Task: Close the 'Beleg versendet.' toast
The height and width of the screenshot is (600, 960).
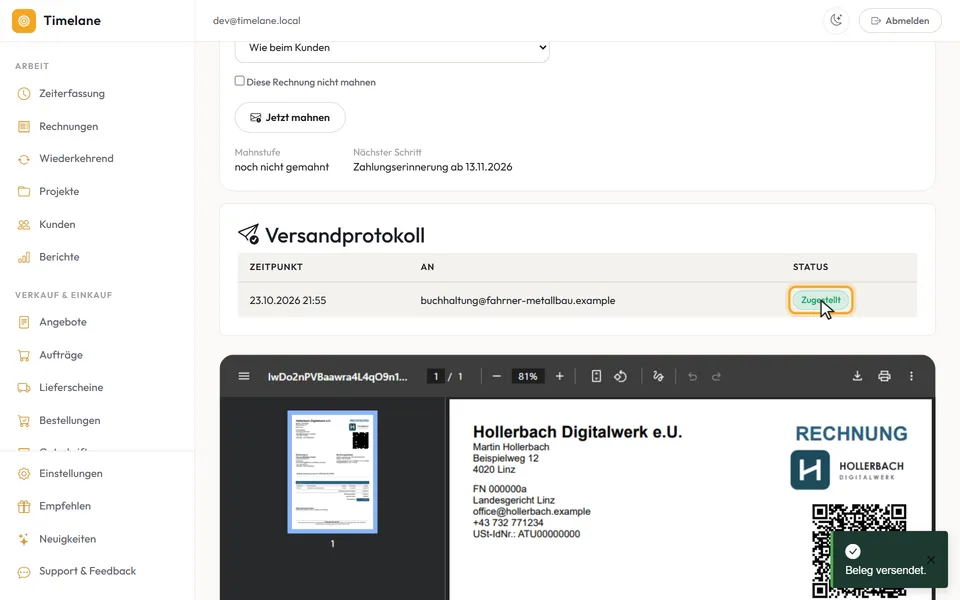Action: (x=931, y=560)
